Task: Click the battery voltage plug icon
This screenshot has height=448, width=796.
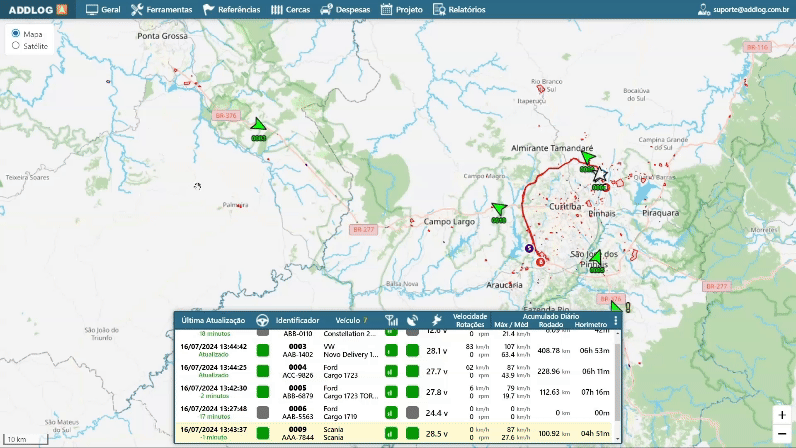Action: [436, 321]
